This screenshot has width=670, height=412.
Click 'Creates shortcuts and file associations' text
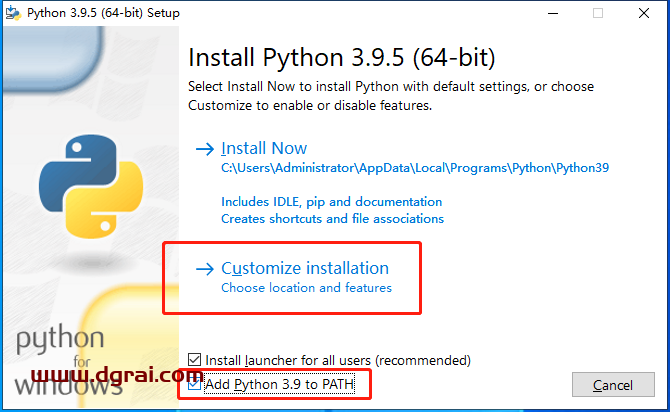pyautogui.click(x=332, y=218)
